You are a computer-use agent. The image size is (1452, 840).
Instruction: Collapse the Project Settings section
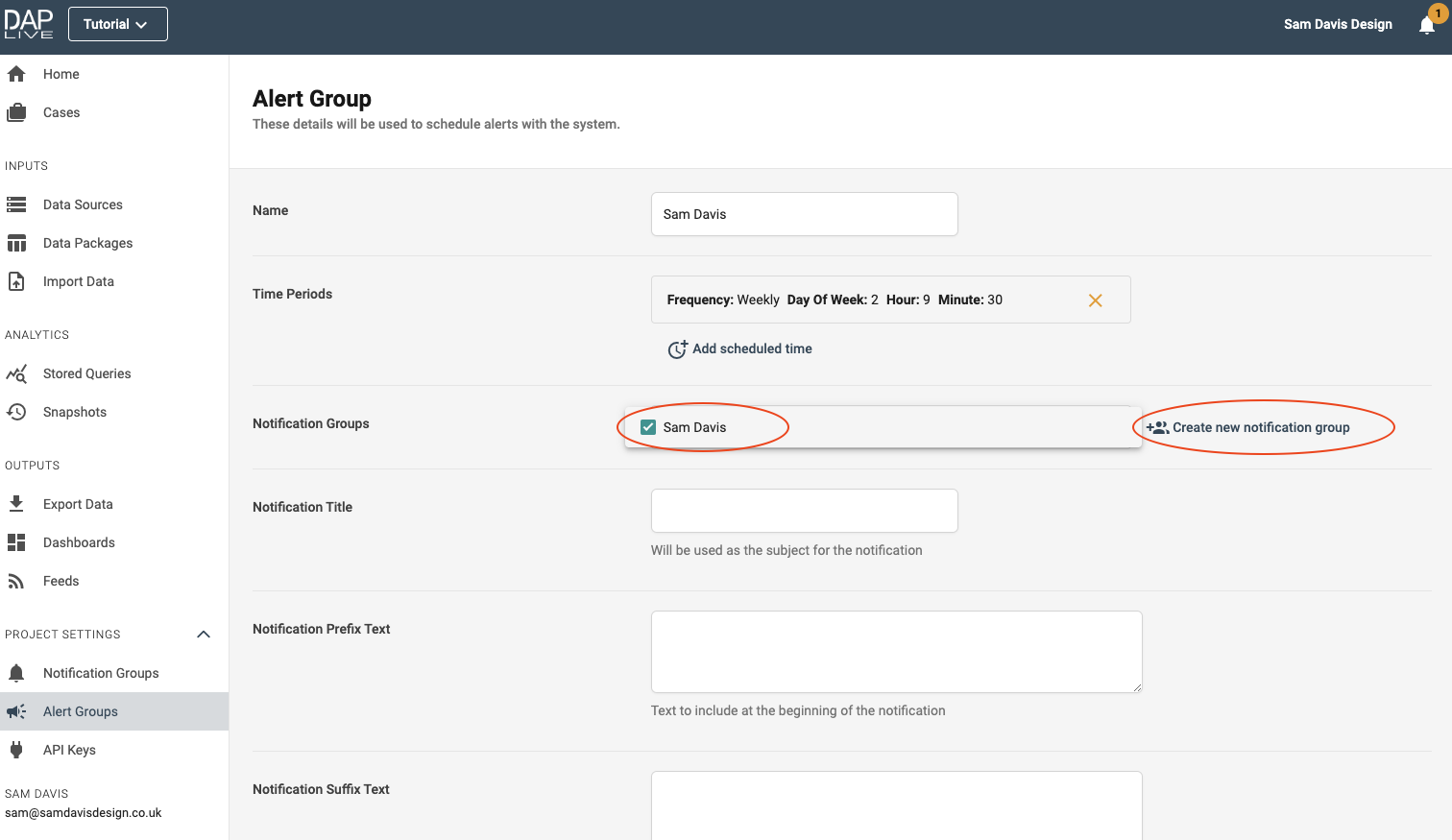tap(204, 635)
